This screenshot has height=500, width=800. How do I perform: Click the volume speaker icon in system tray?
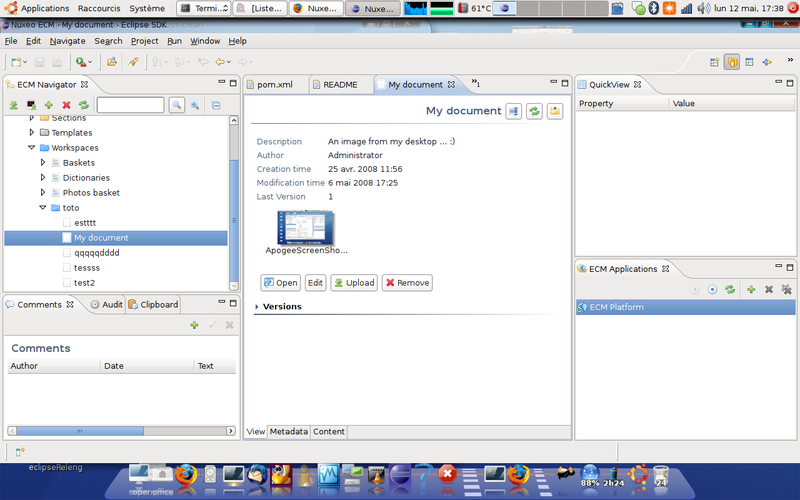703,8
